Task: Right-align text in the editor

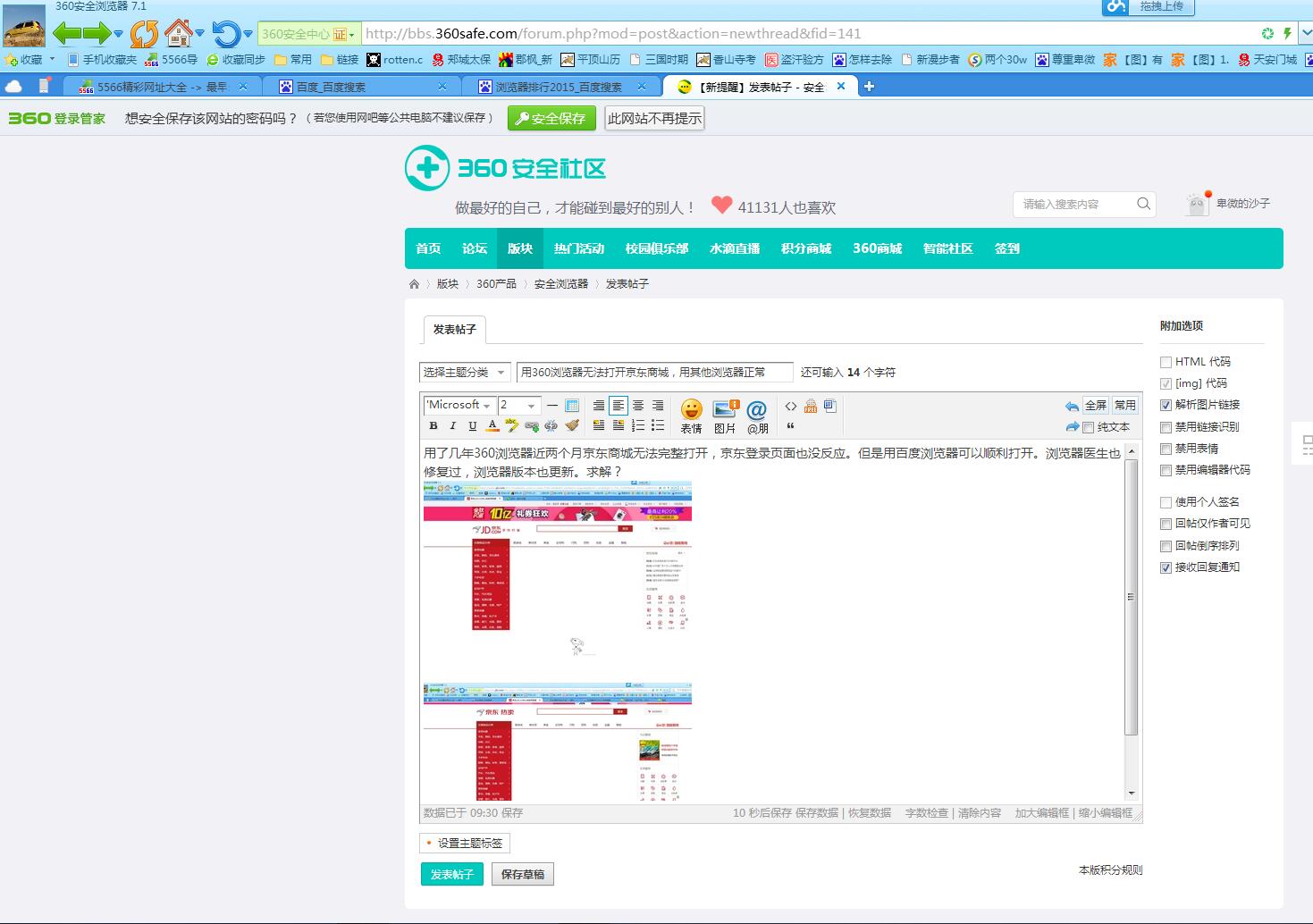Action: (x=658, y=406)
